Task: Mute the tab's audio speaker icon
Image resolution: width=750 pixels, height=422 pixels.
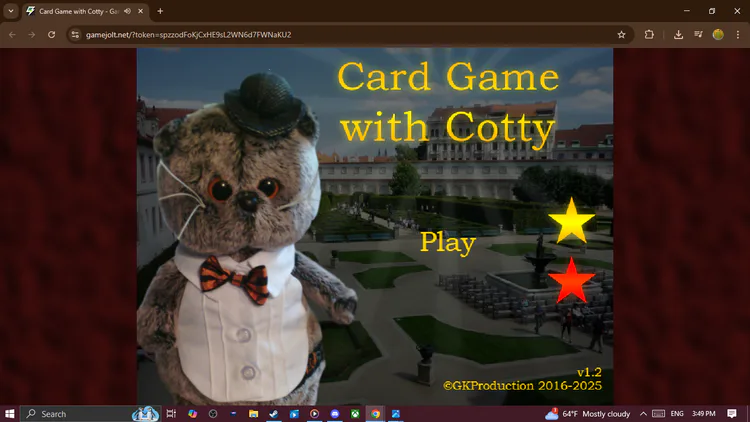Action: pyautogui.click(x=127, y=11)
